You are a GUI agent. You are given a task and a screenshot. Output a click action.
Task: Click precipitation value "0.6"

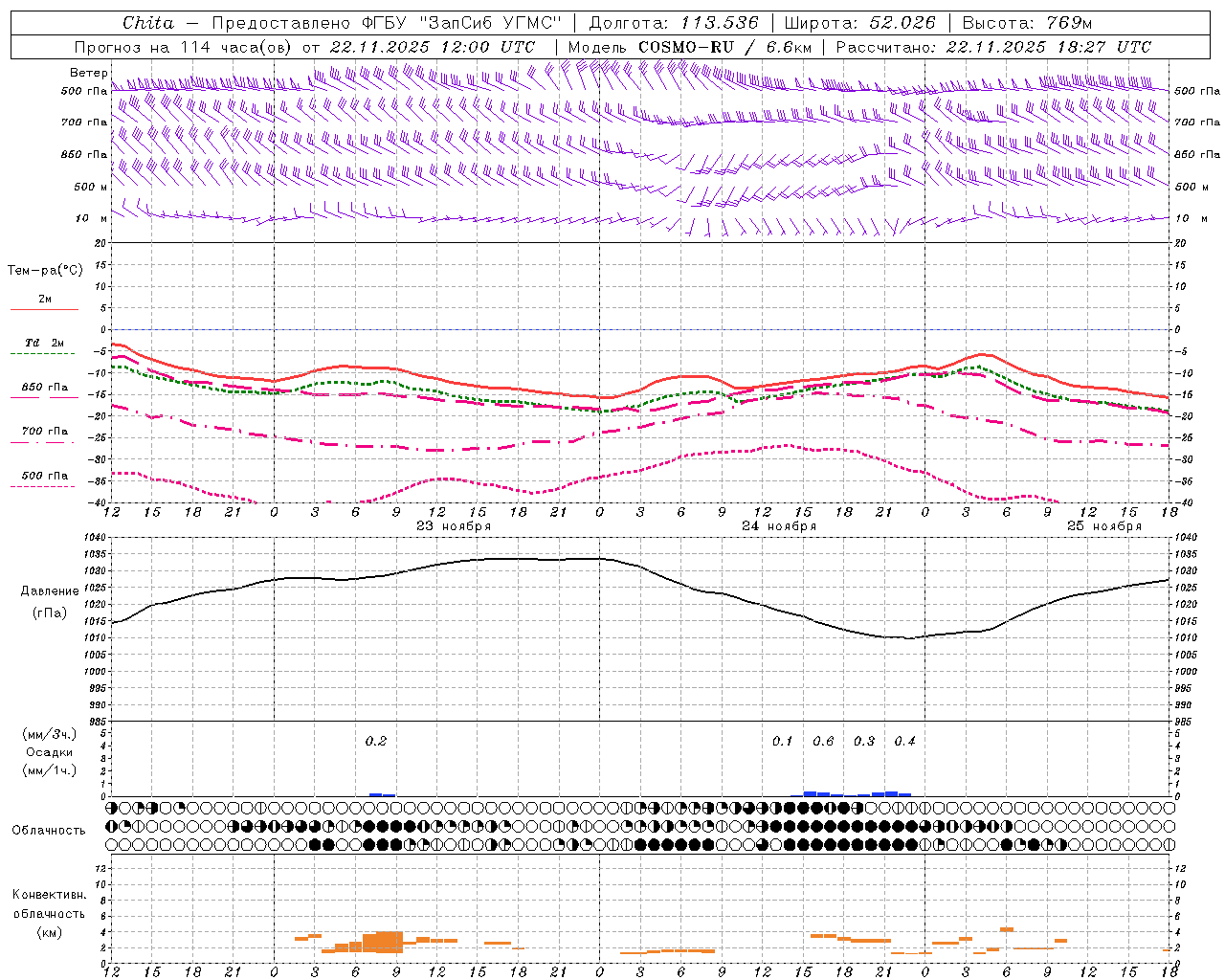coord(823,741)
